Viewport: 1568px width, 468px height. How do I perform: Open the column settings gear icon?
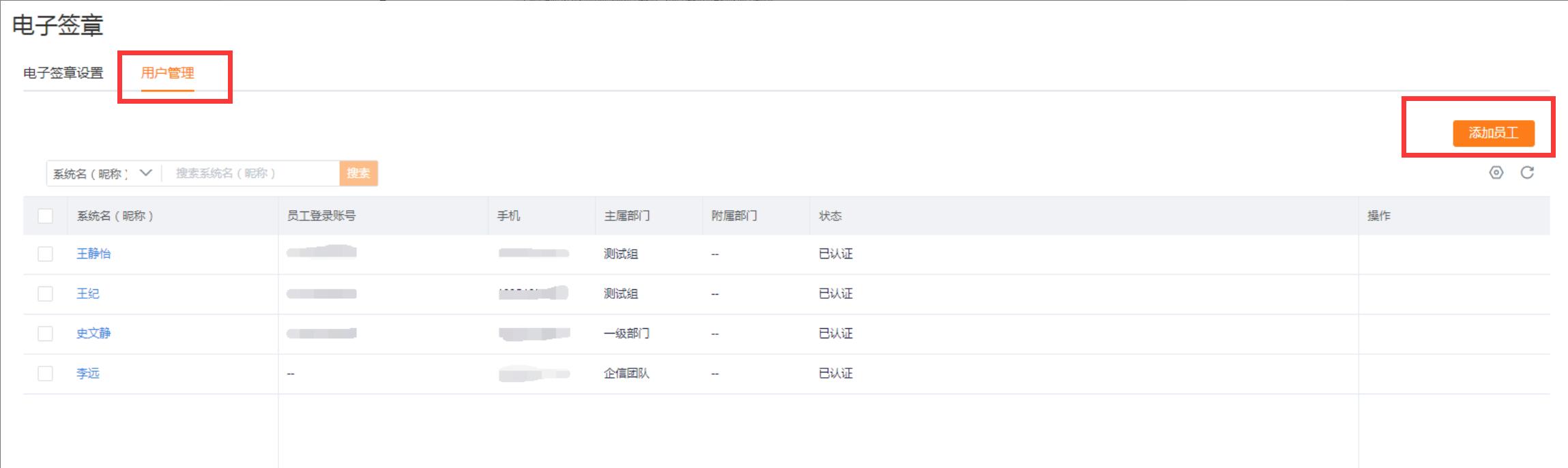[x=1496, y=173]
